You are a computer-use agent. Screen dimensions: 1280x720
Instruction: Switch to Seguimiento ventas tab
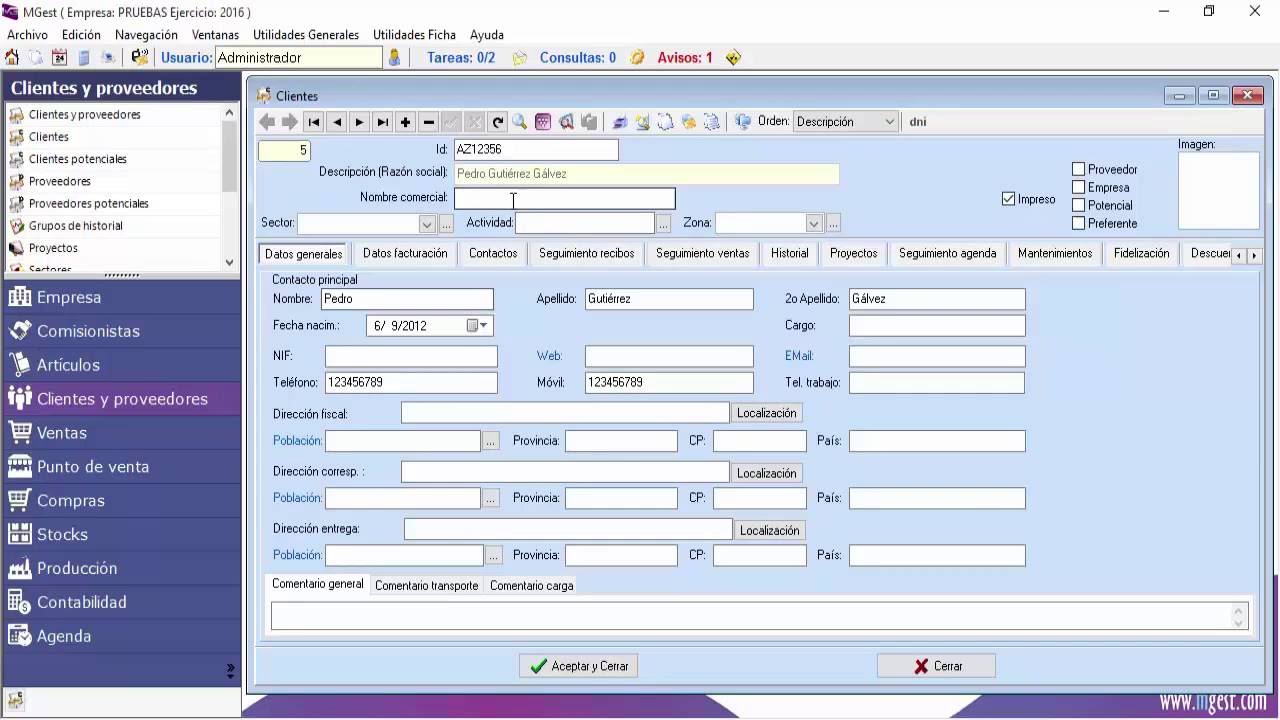click(x=702, y=254)
